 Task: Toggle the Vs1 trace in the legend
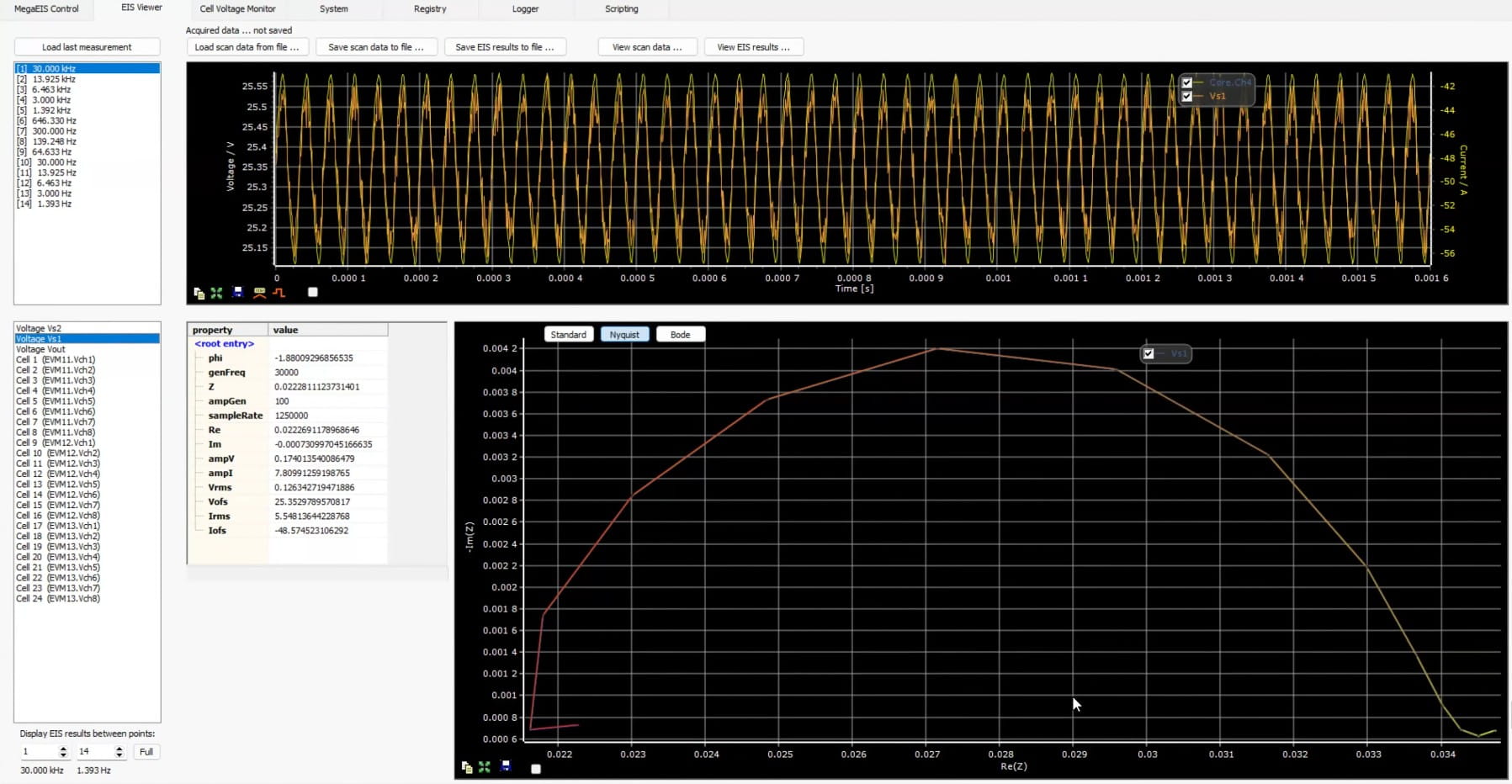tap(1188, 97)
